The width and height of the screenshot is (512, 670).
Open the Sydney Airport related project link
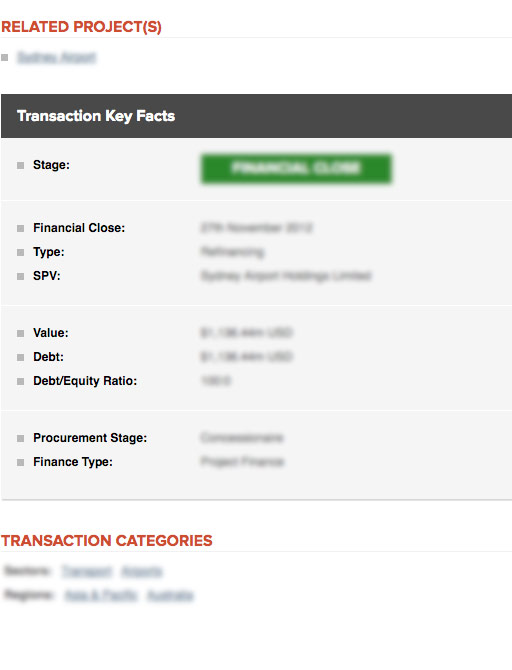click(x=56, y=57)
